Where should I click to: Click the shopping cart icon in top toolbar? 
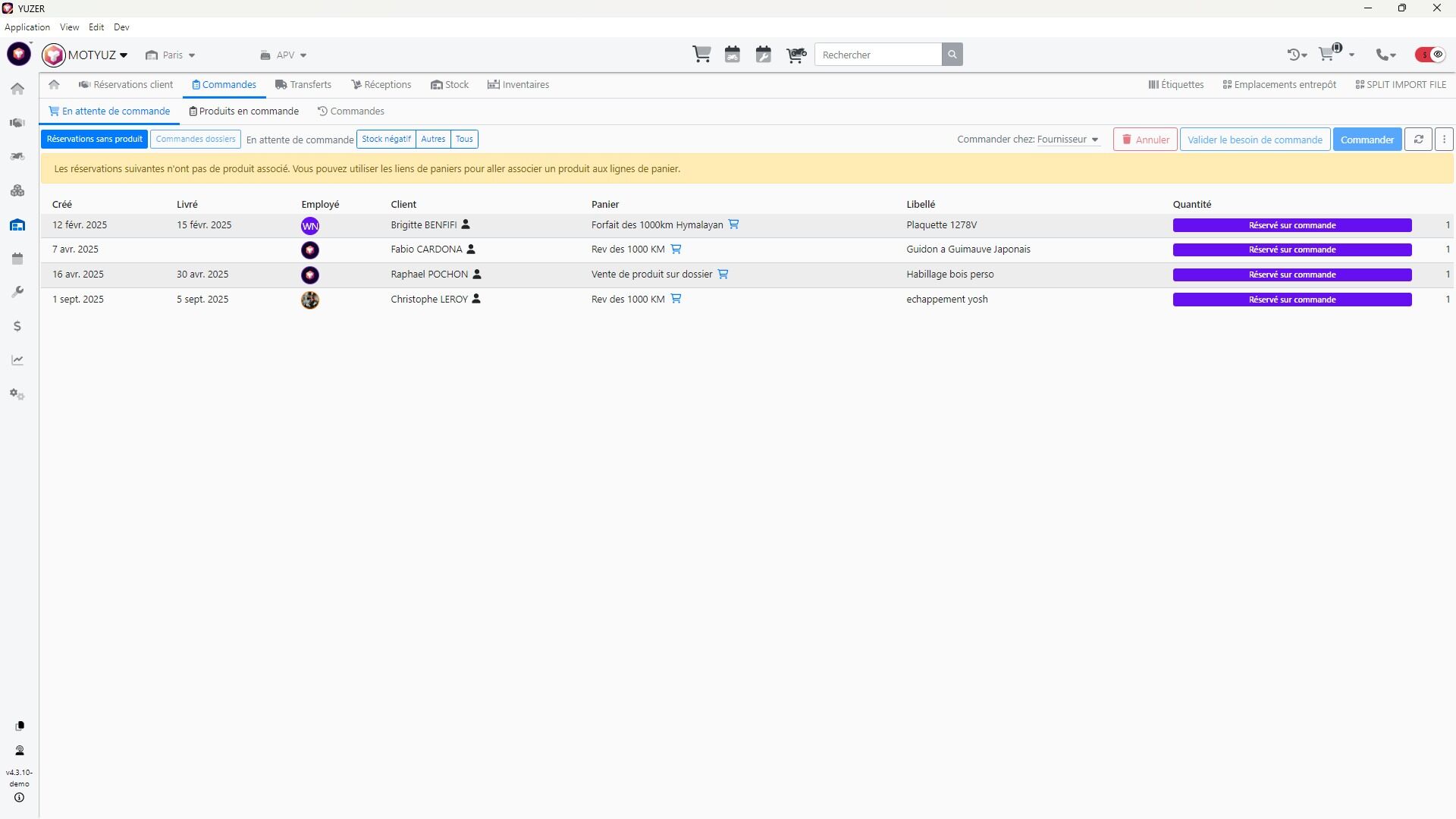click(701, 55)
